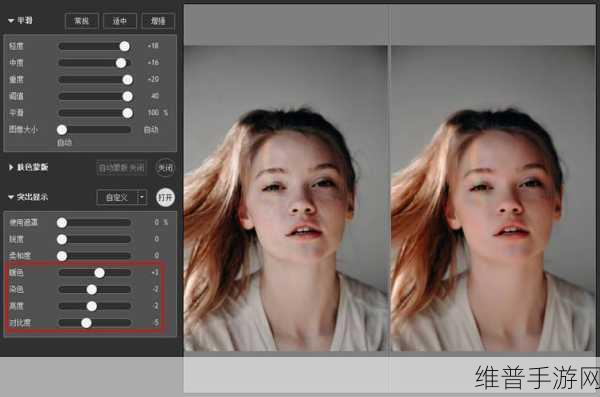The height and width of the screenshot is (397, 600).
Task: Click the right smoothed portrait preview
Action: point(494,198)
